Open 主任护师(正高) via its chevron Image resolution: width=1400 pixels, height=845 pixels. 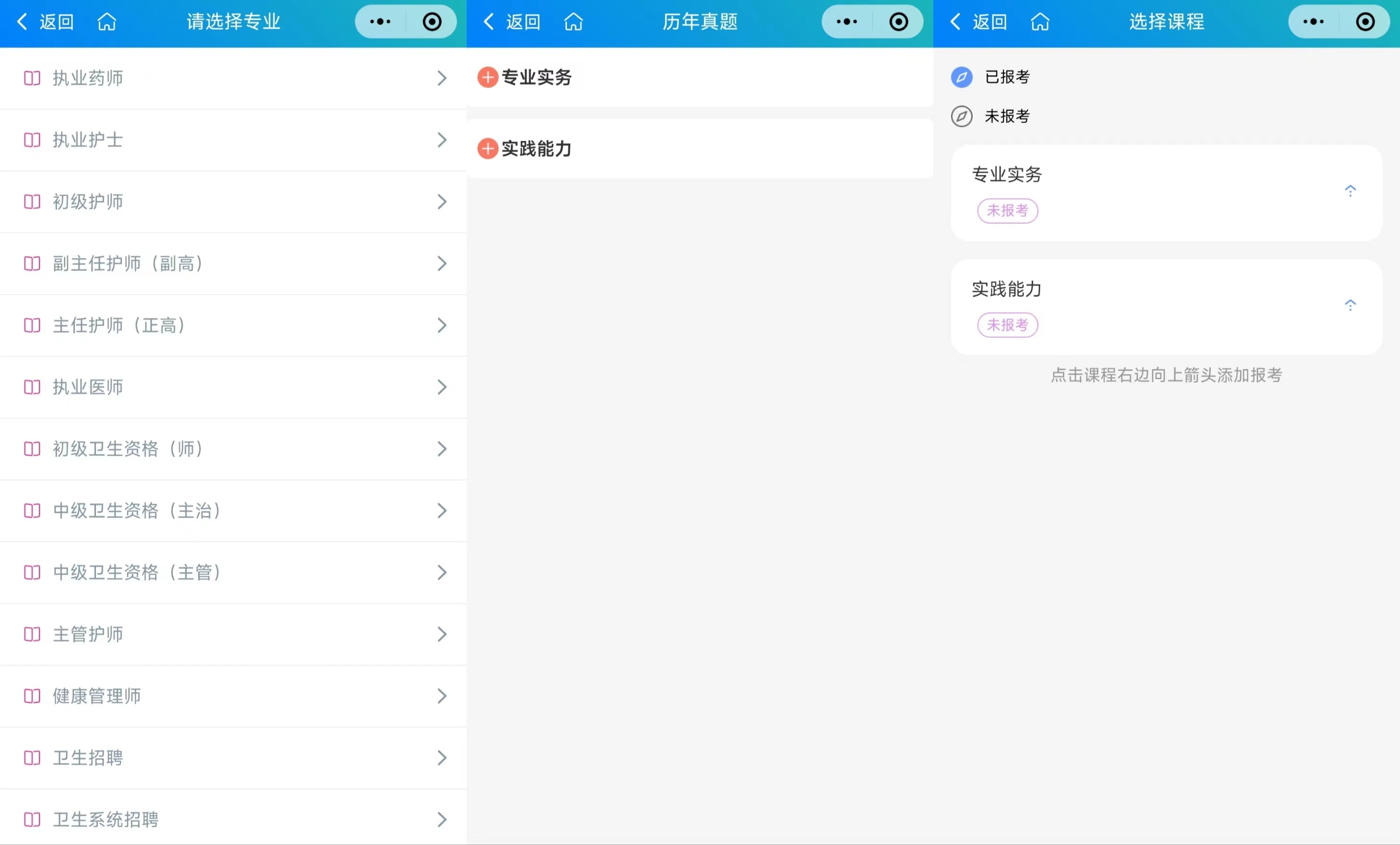(442, 325)
